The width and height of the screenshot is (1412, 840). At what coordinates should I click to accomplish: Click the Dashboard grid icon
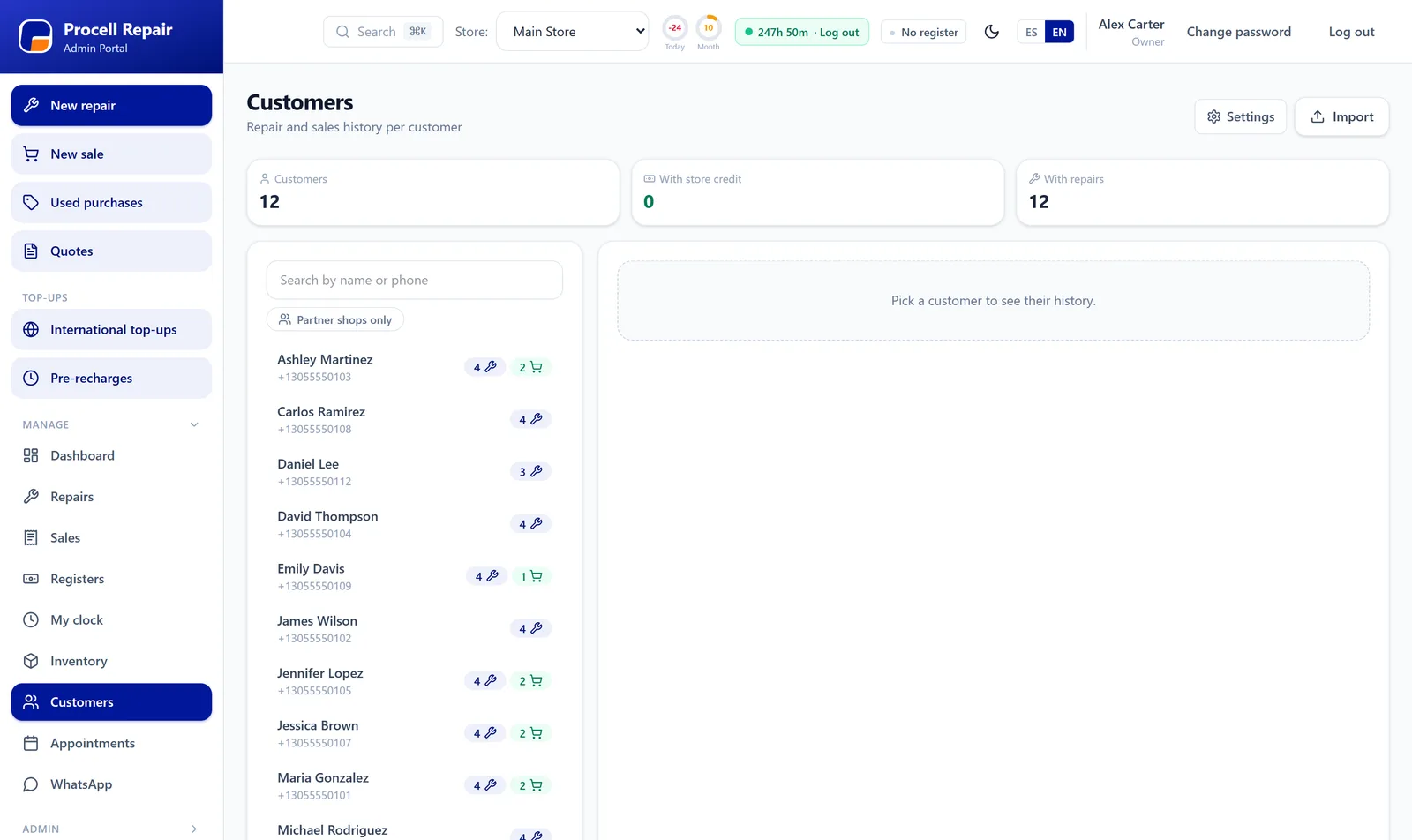pos(31,455)
